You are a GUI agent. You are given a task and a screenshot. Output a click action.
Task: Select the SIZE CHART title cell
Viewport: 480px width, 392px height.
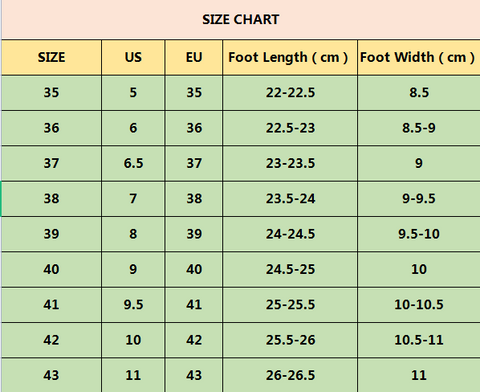(241, 19)
